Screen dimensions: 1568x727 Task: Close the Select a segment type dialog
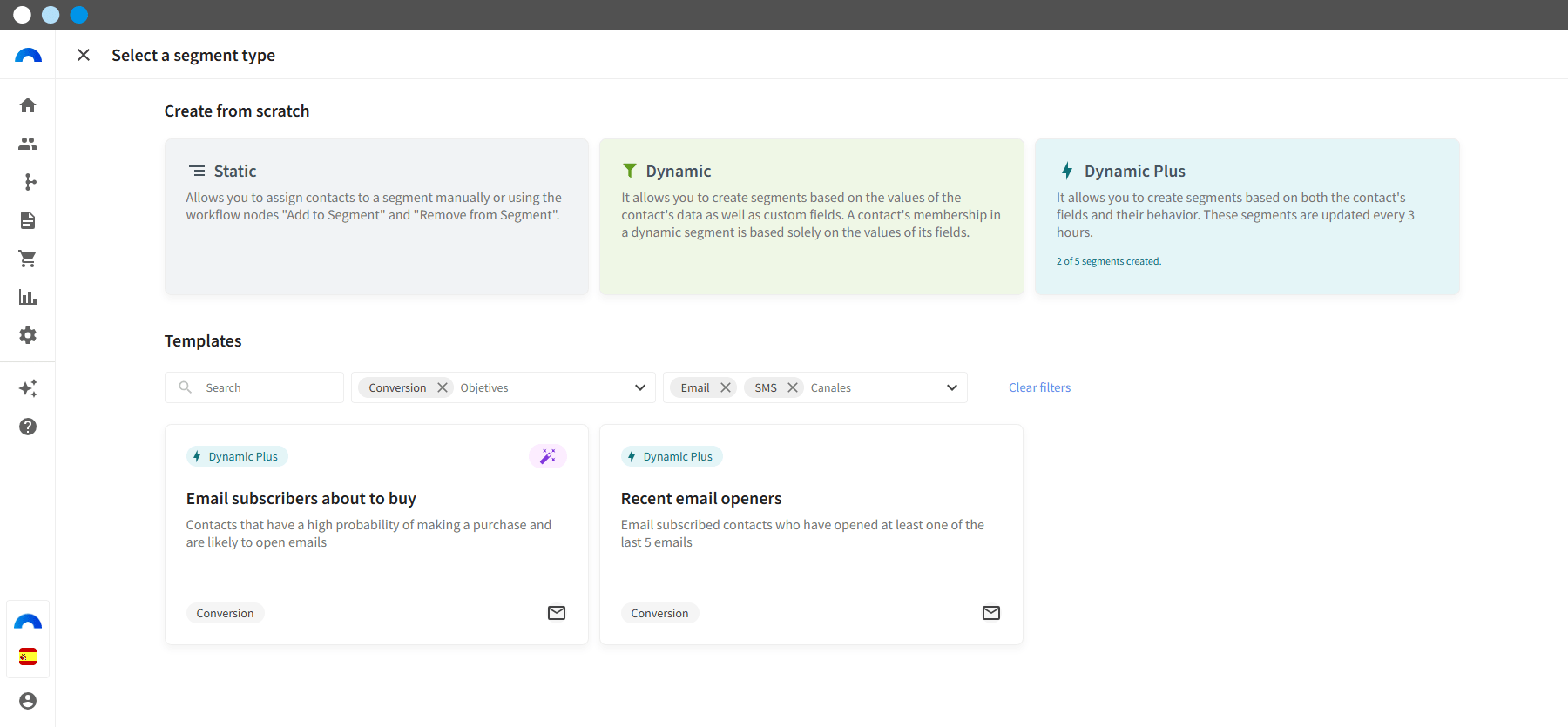click(84, 55)
